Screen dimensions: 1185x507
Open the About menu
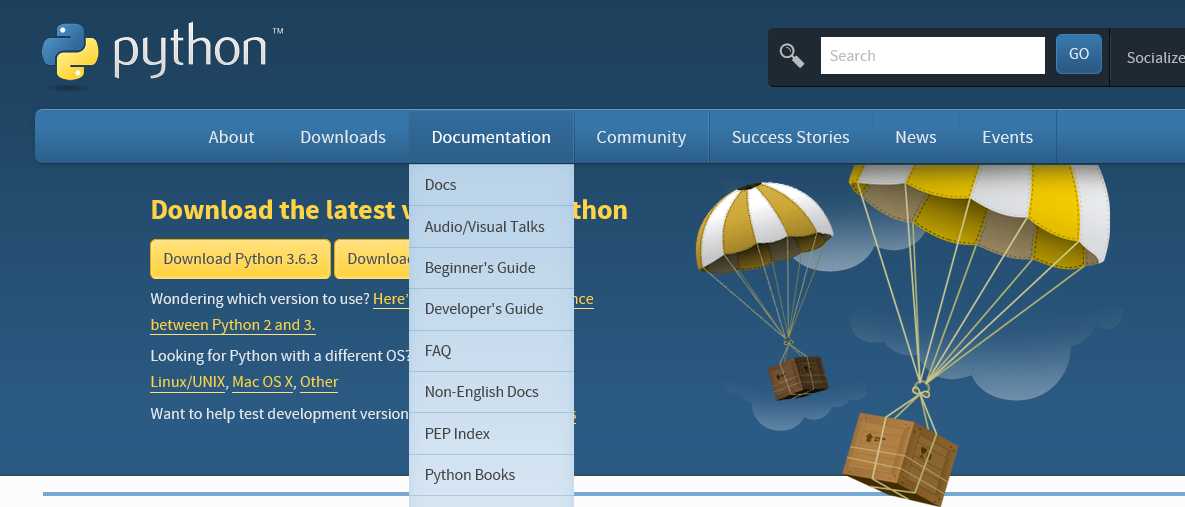(x=231, y=137)
